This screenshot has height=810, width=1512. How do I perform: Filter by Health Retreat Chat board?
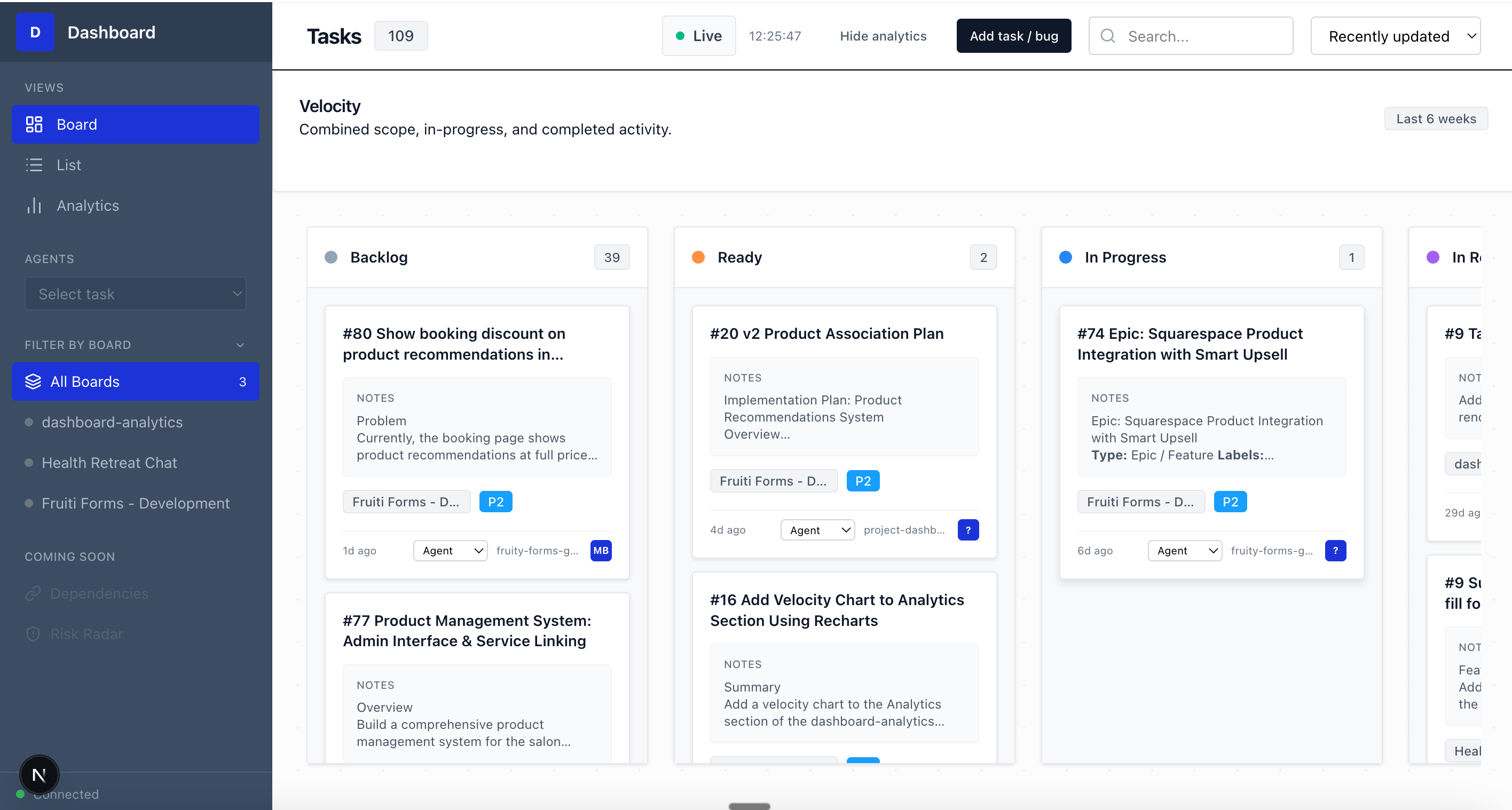[x=109, y=463]
